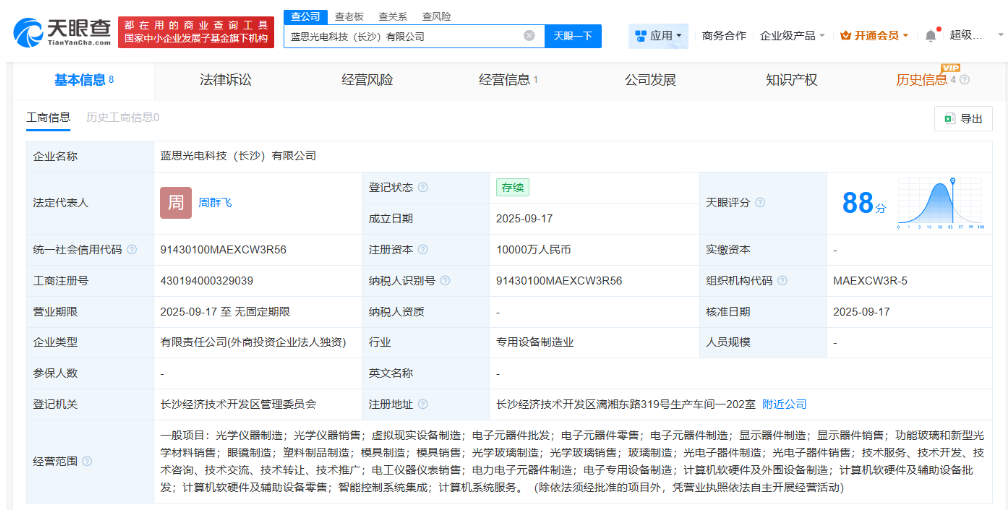Click the help icon next to 经营范围
The width and height of the screenshot is (1008, 522).
(87, 461)
